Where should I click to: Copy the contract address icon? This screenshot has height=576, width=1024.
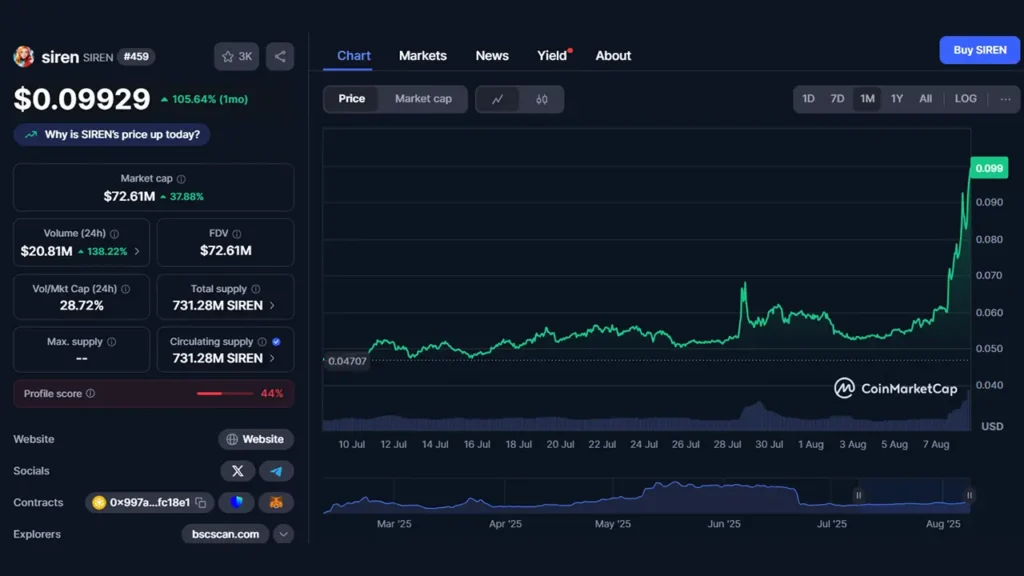tap(201, 503)
